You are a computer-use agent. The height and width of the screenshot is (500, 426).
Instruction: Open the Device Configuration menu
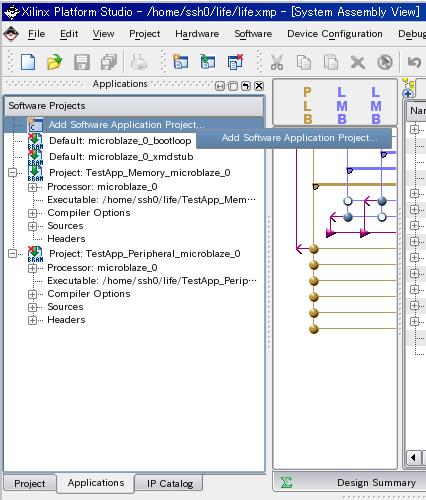[x=335, y=34]
